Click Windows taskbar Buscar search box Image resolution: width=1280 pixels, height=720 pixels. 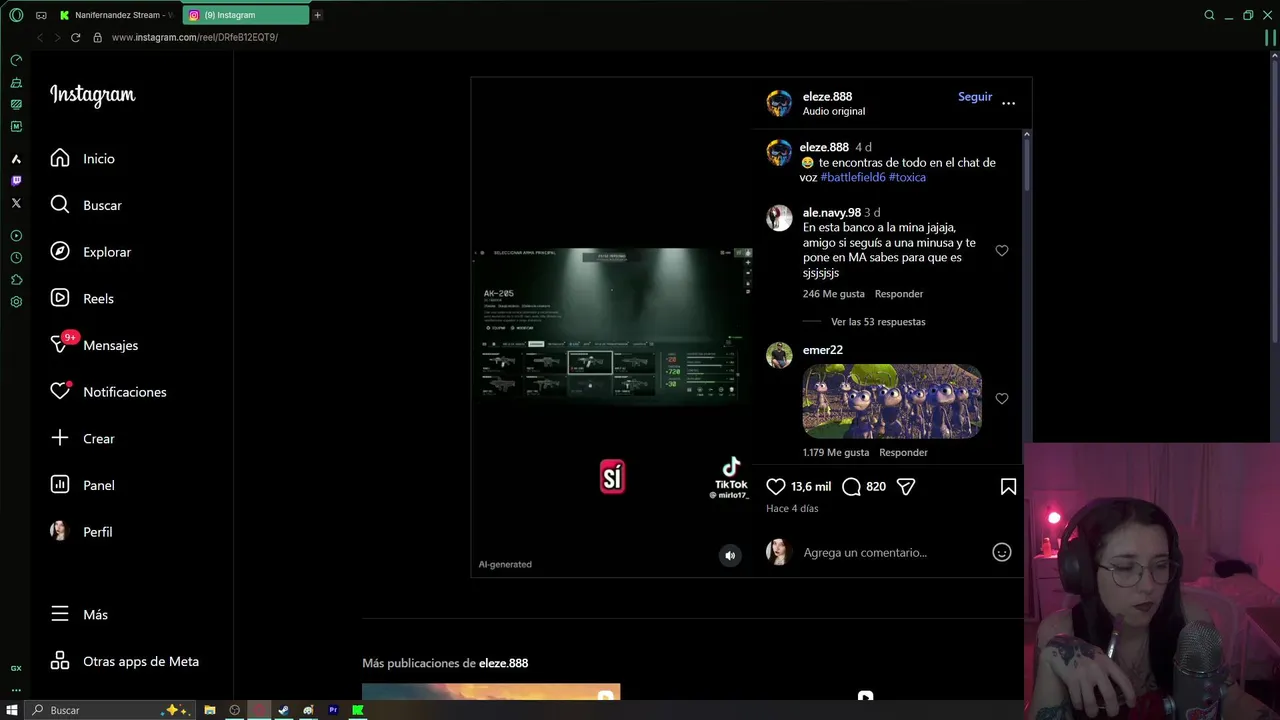110,710
